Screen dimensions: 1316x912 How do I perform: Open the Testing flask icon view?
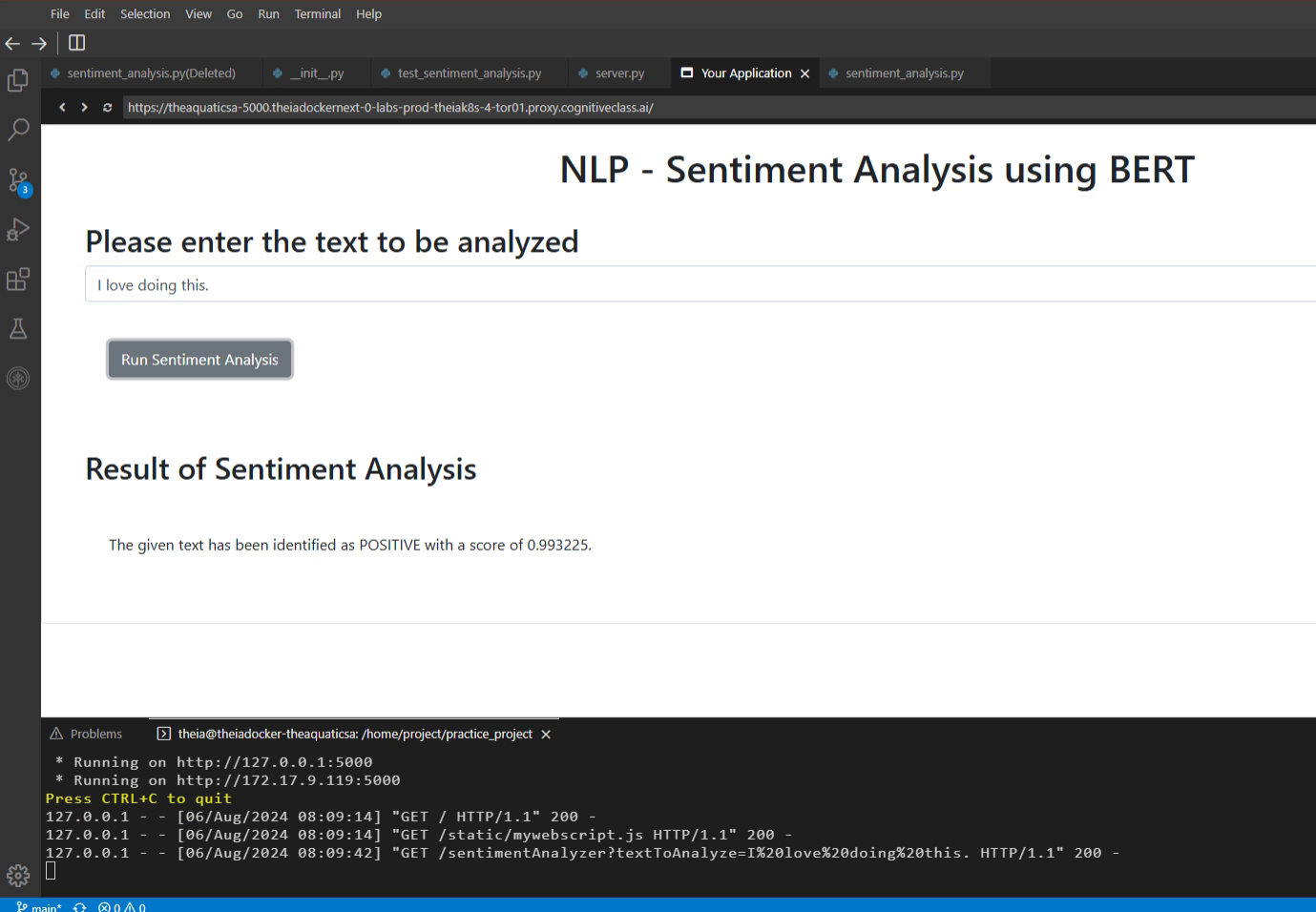click(18, 329)
